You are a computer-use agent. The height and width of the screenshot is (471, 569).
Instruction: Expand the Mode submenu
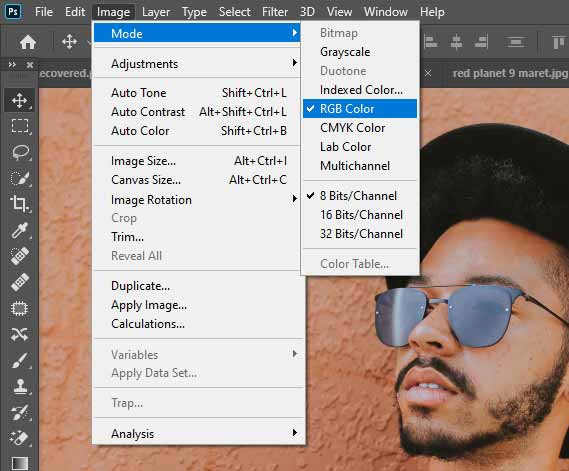pos(197,33)
